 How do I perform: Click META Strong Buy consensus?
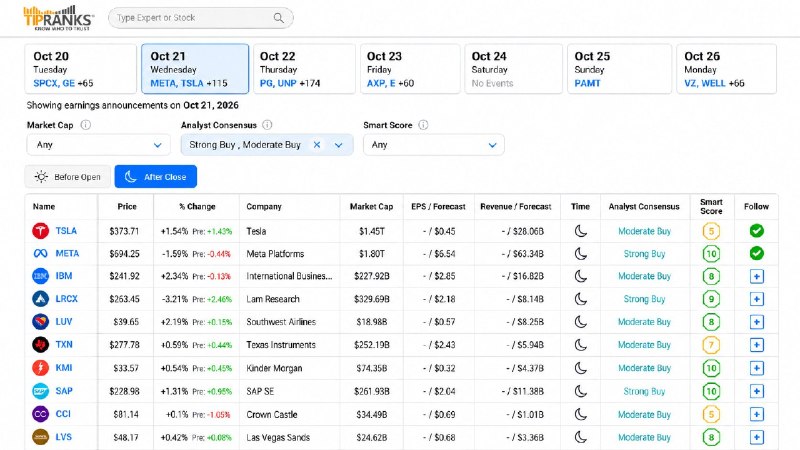click(644, 254)
